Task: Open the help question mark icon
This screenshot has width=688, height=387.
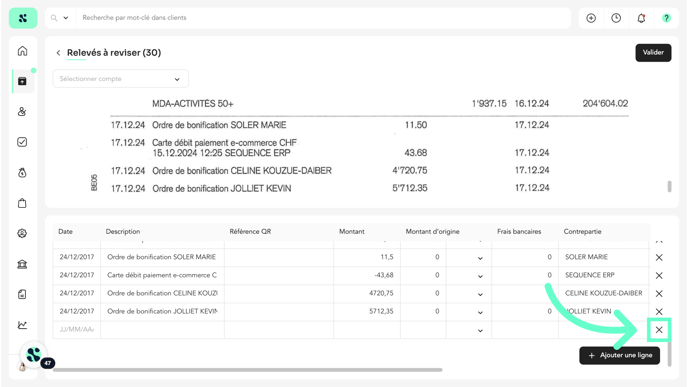Action: (666, 18)
